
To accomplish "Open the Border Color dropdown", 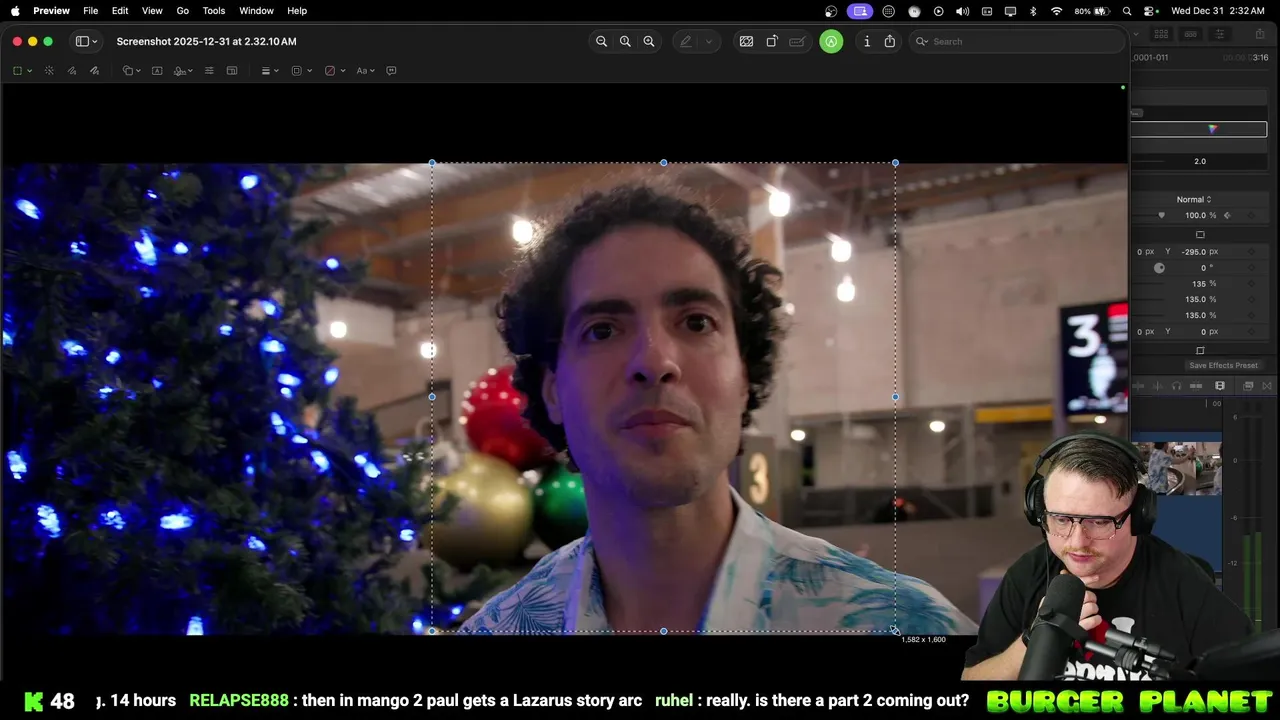I will tap(300, 71).
